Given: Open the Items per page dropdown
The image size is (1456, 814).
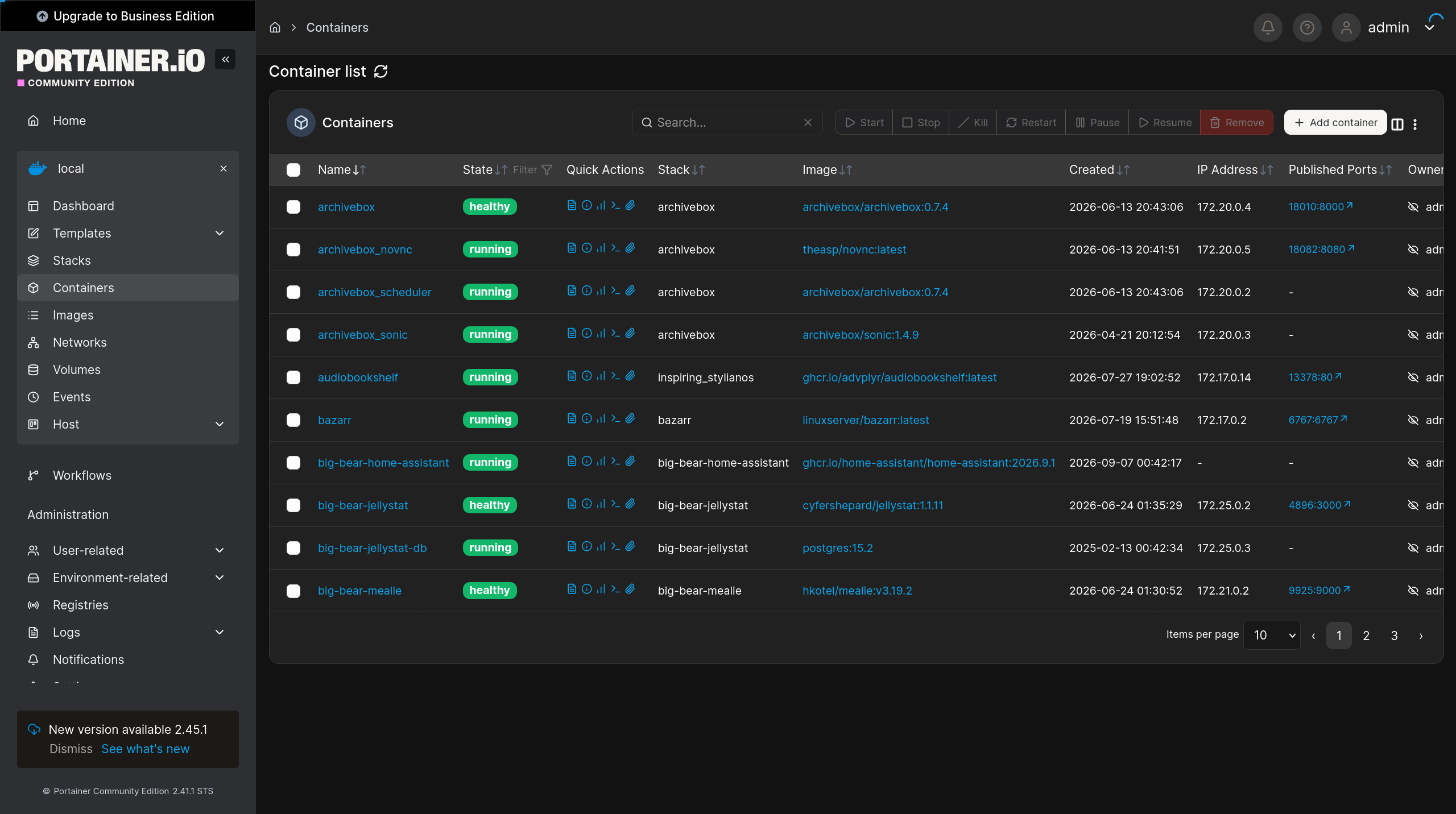Looking at the screenshot, I should (1272, 635).
